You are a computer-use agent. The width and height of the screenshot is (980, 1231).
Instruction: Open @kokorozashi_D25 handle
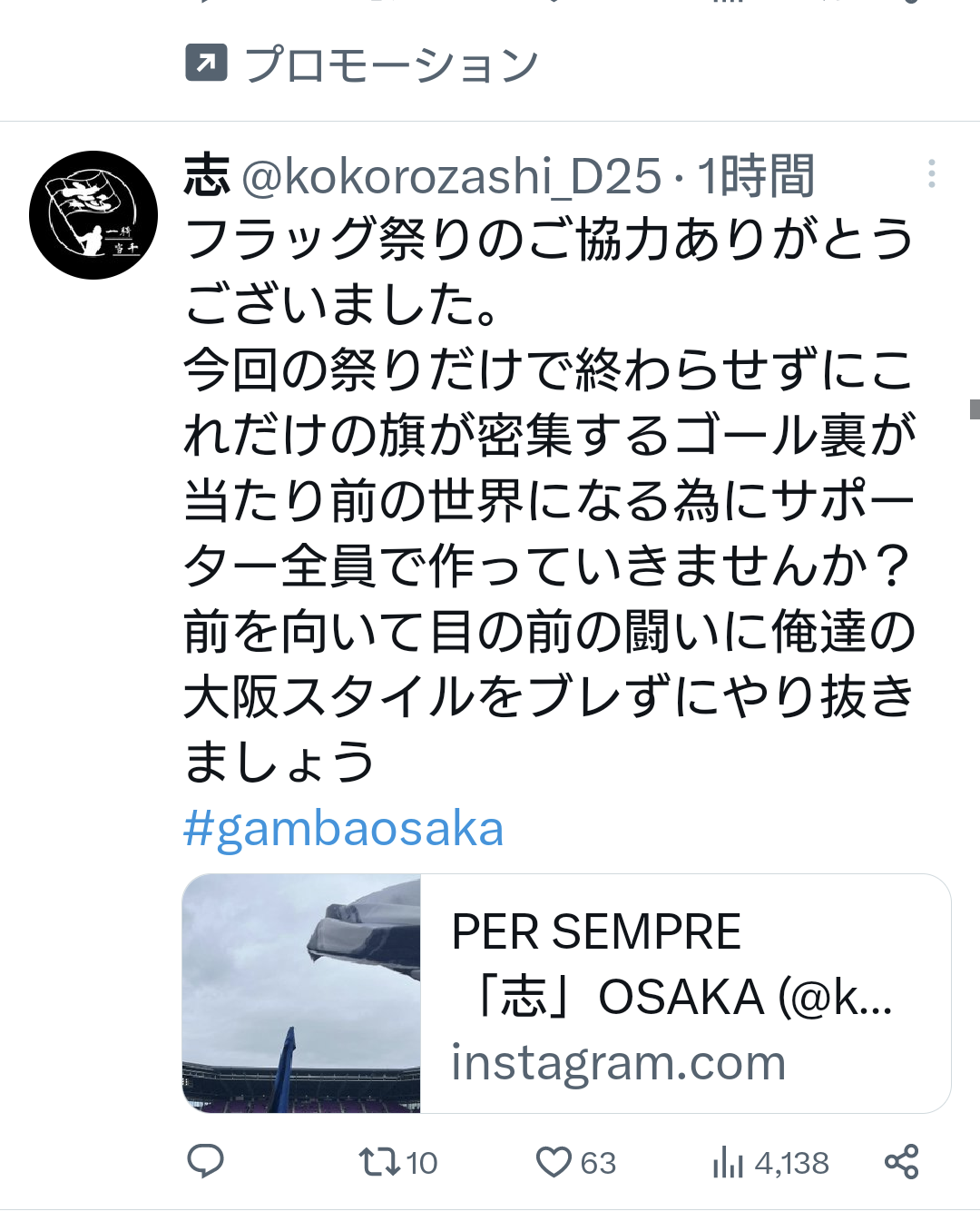452,176
